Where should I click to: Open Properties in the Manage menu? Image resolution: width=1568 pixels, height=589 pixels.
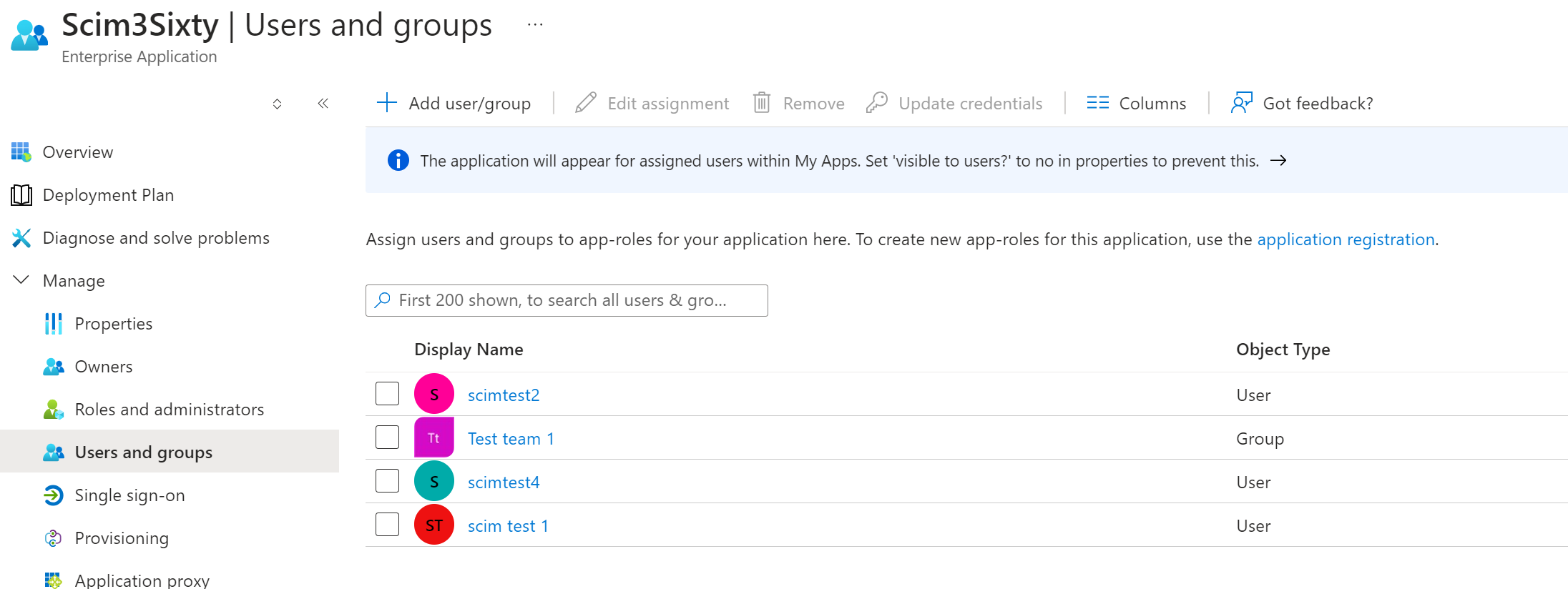[113, 324]
